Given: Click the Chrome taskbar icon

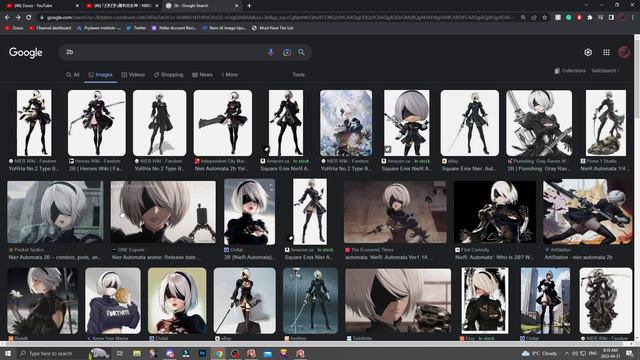Looking at the screenshot, I should coord(219,353).
